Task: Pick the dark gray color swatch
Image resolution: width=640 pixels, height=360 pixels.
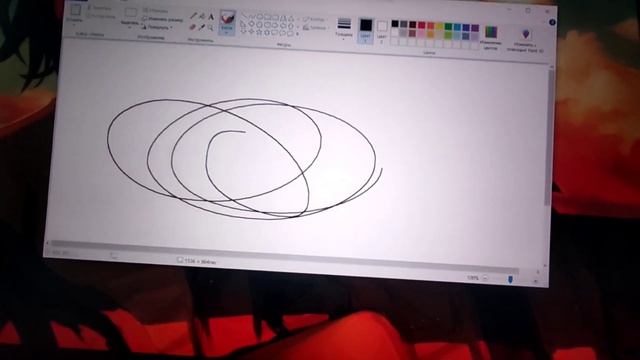Action: click(x=404, y=24)
